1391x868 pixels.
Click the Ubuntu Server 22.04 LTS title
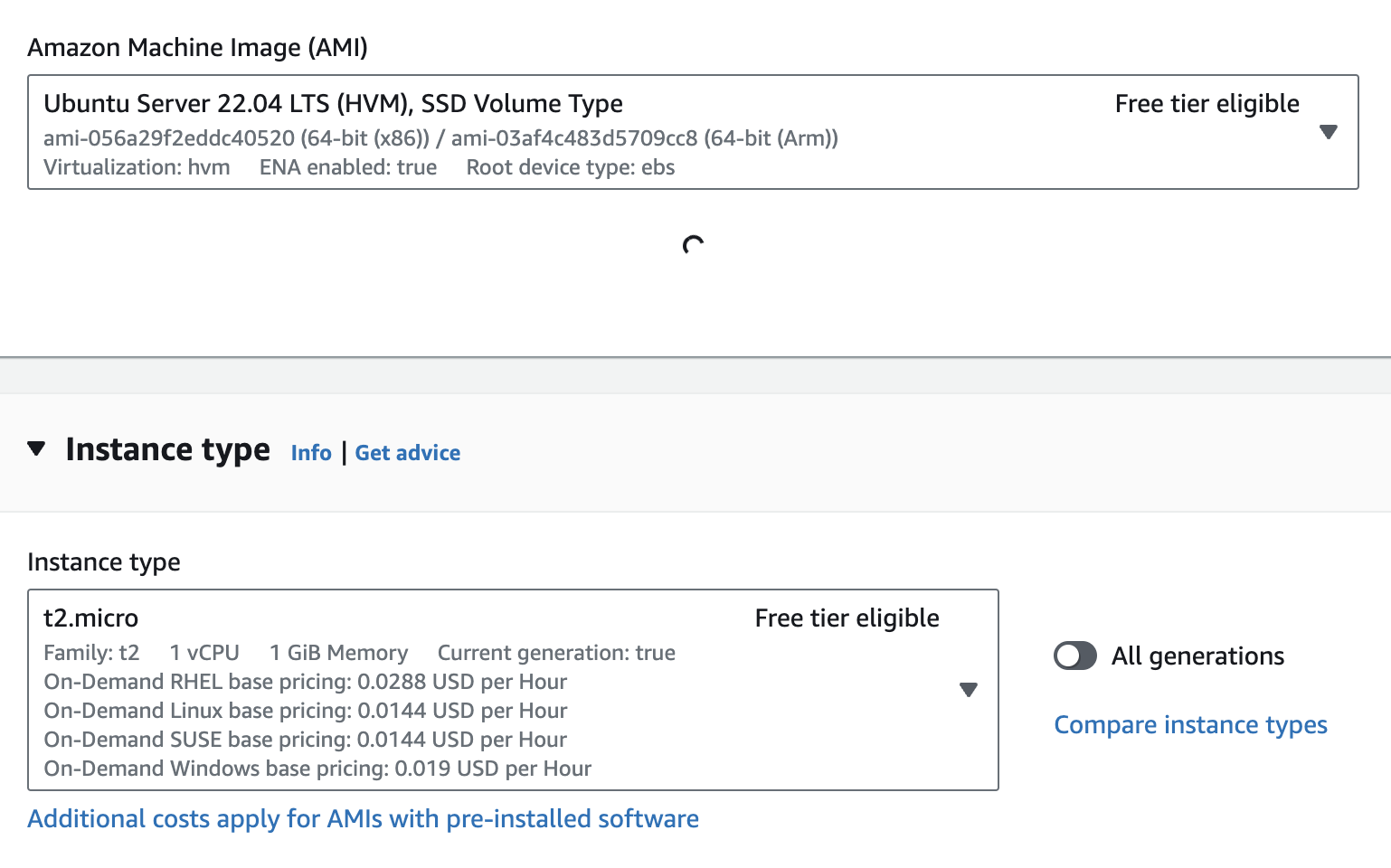[x=333, y=104]
